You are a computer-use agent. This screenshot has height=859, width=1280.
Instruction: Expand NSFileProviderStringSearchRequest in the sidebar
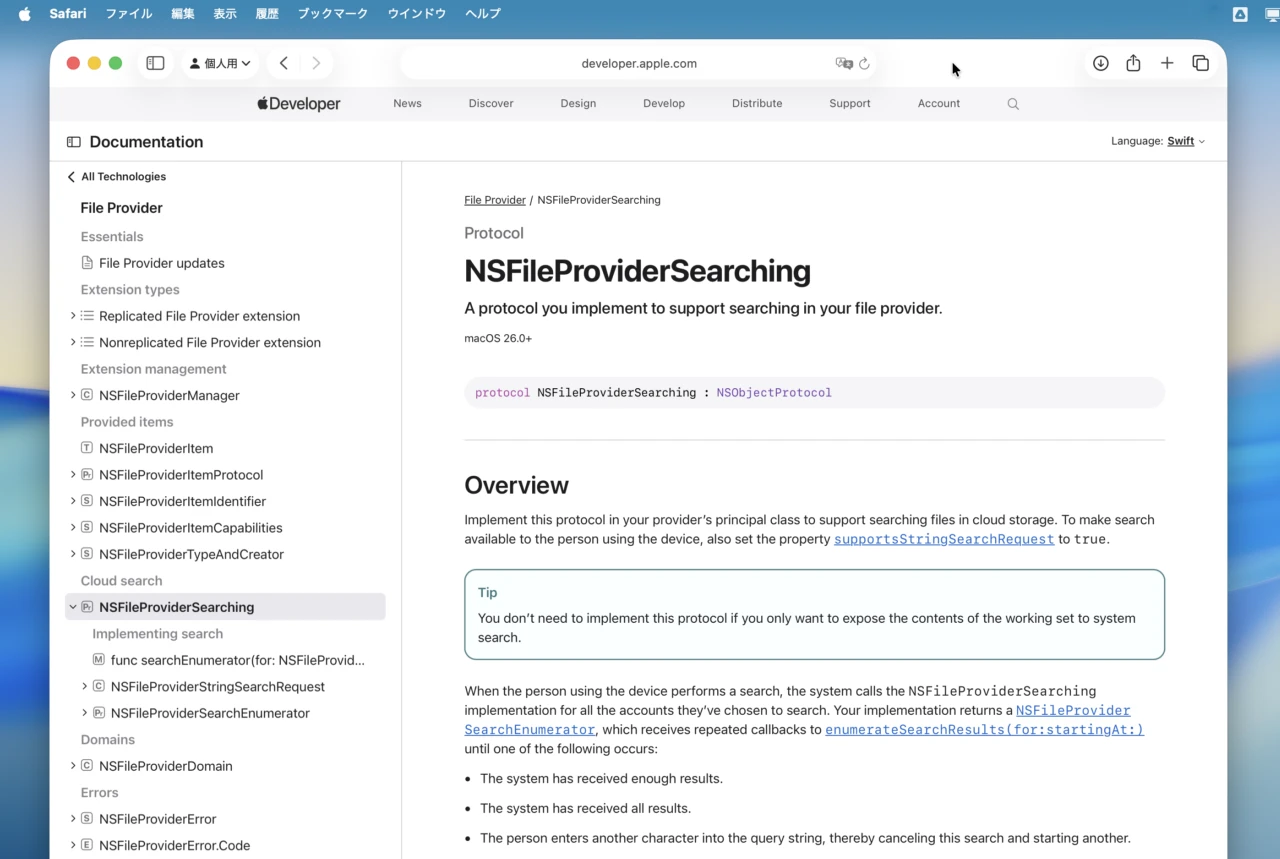point(84,687)
